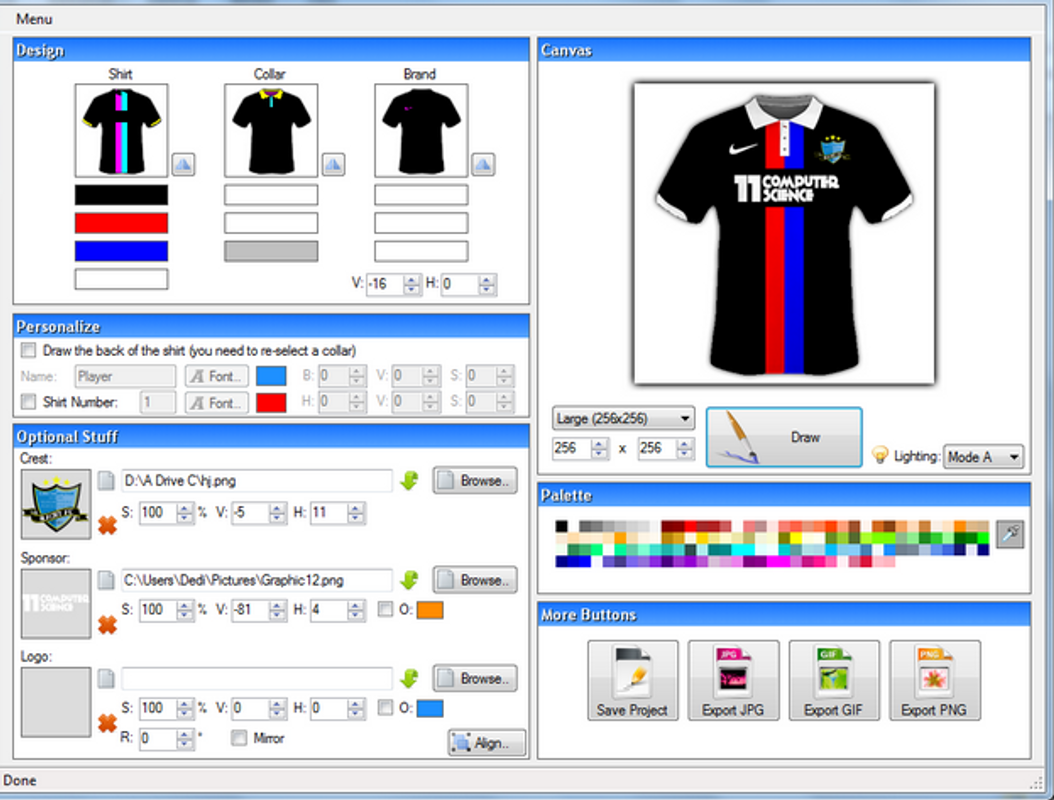1054x800 pixels.
Task: Click the green load arrow for Crest
Action: coord(409,481)
